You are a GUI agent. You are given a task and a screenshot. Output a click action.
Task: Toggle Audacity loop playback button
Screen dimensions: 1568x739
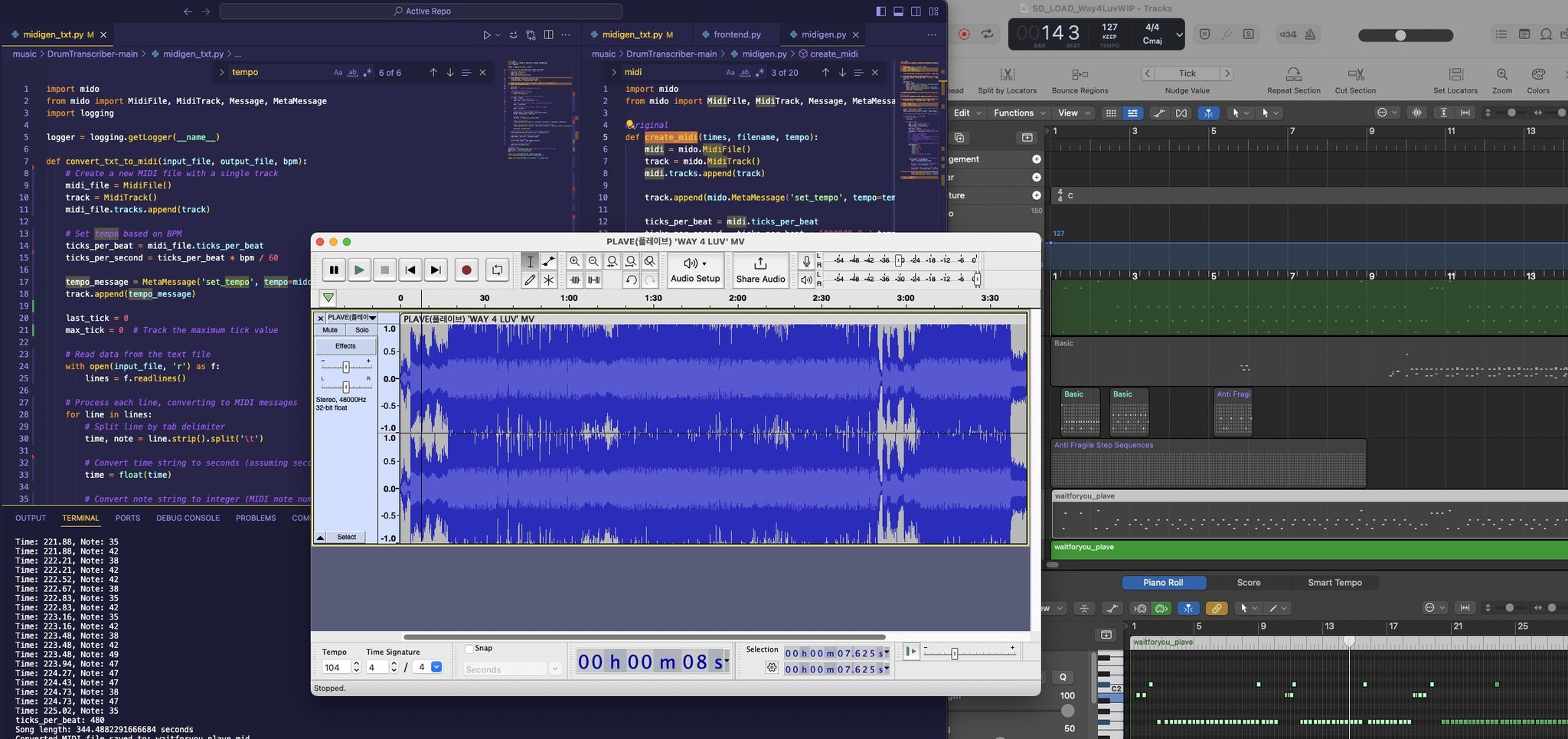[x=497, y=270]
